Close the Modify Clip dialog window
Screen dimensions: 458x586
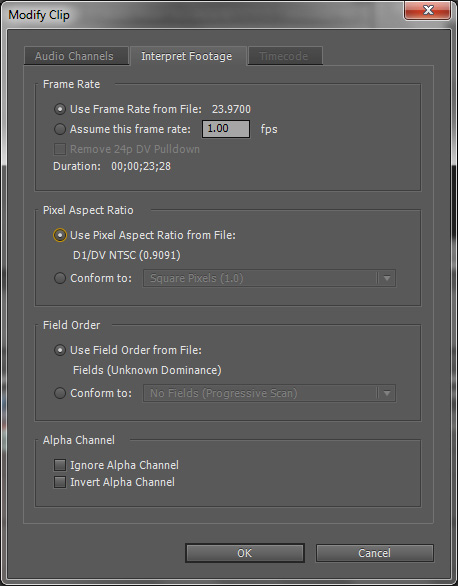(428, 10)
